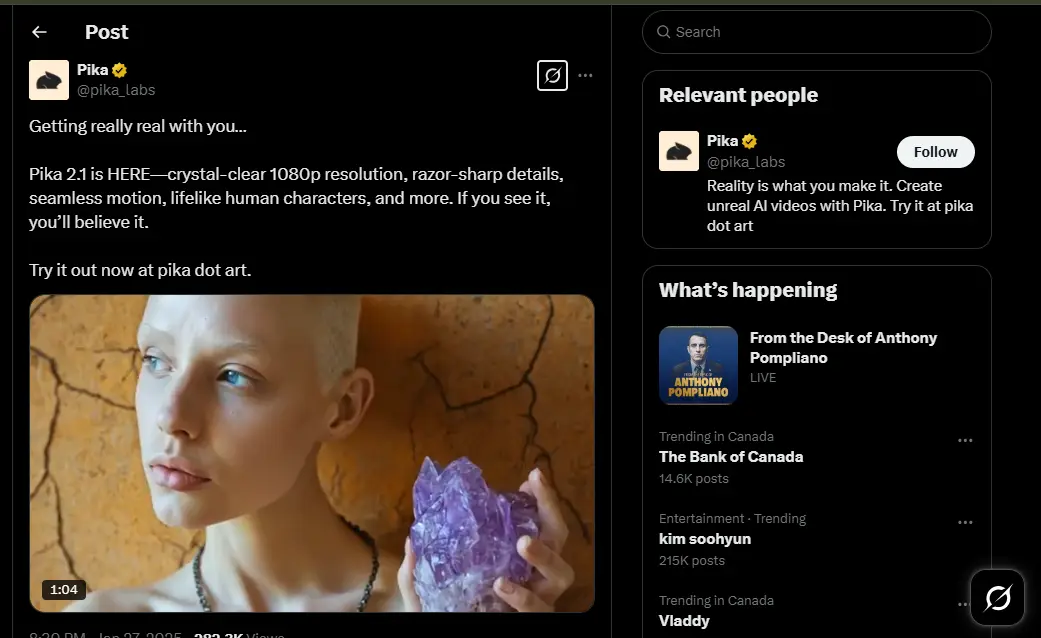The image size is (1041, 638).
Task: Open Anthony Pompliano live event thumbnail
Action: click(698, 365)
